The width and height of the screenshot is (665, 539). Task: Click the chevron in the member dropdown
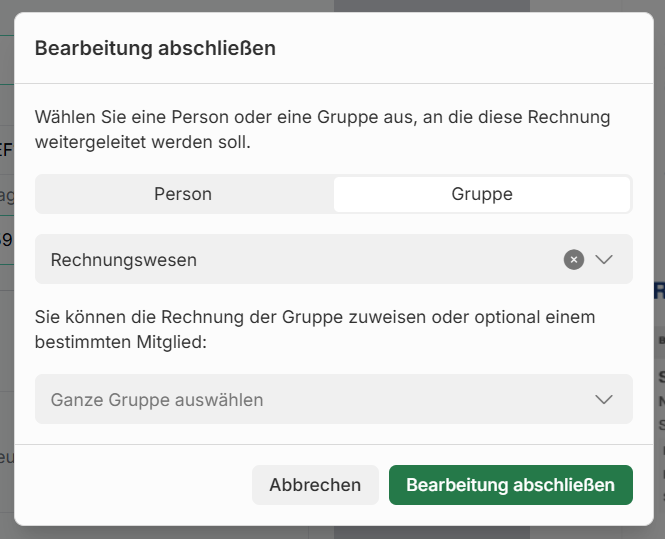[604, 400]
